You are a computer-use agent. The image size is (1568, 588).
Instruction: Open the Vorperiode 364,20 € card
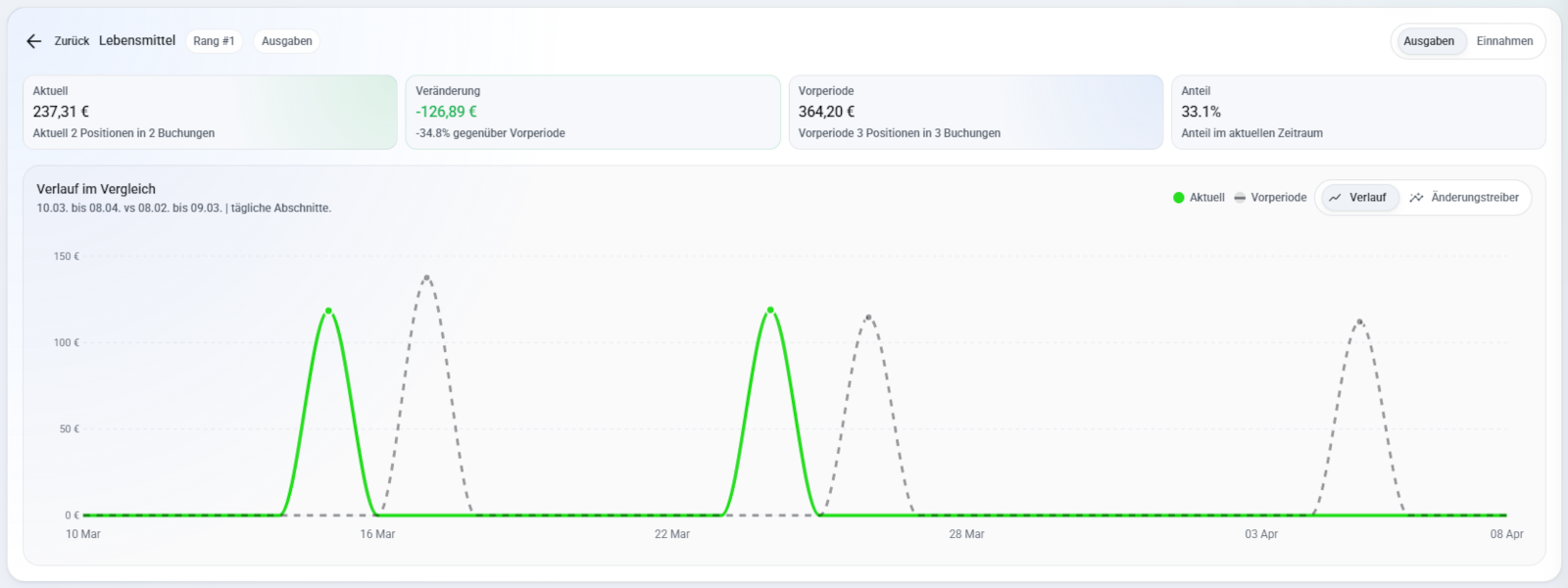pyautogui.click(x=975, y=113)
